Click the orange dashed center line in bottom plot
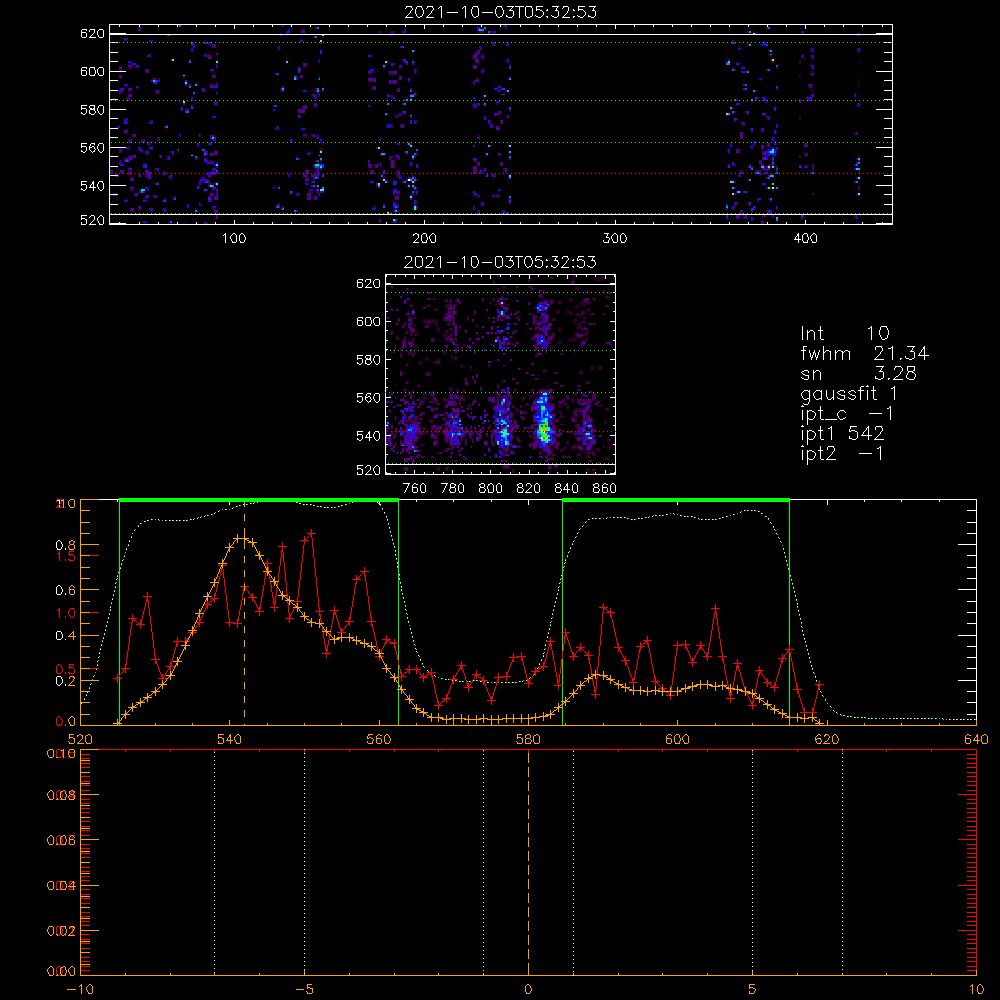1000x1000 pixels. coord(528,862)
